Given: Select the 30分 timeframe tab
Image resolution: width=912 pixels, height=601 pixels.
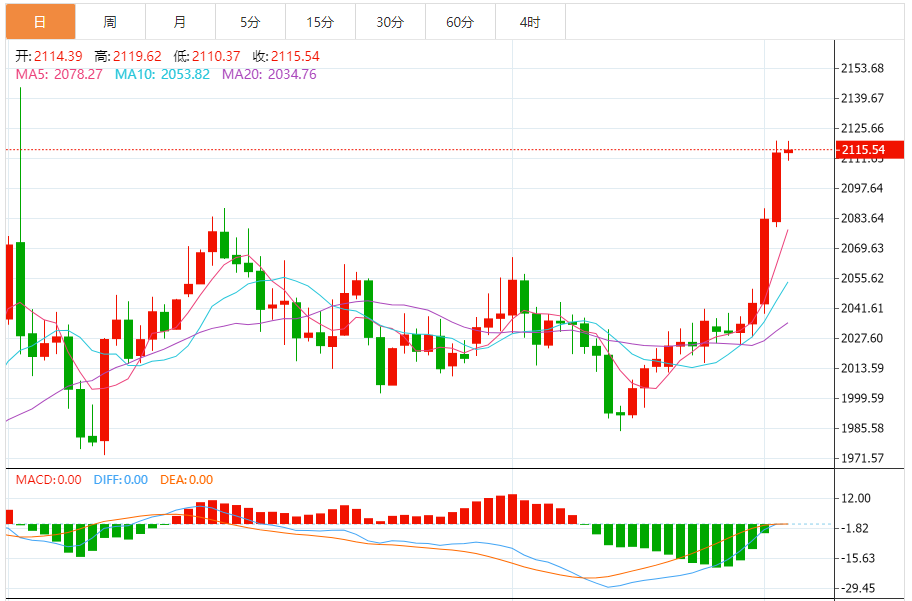Looking at the screenshot, I should pos(390,22).
